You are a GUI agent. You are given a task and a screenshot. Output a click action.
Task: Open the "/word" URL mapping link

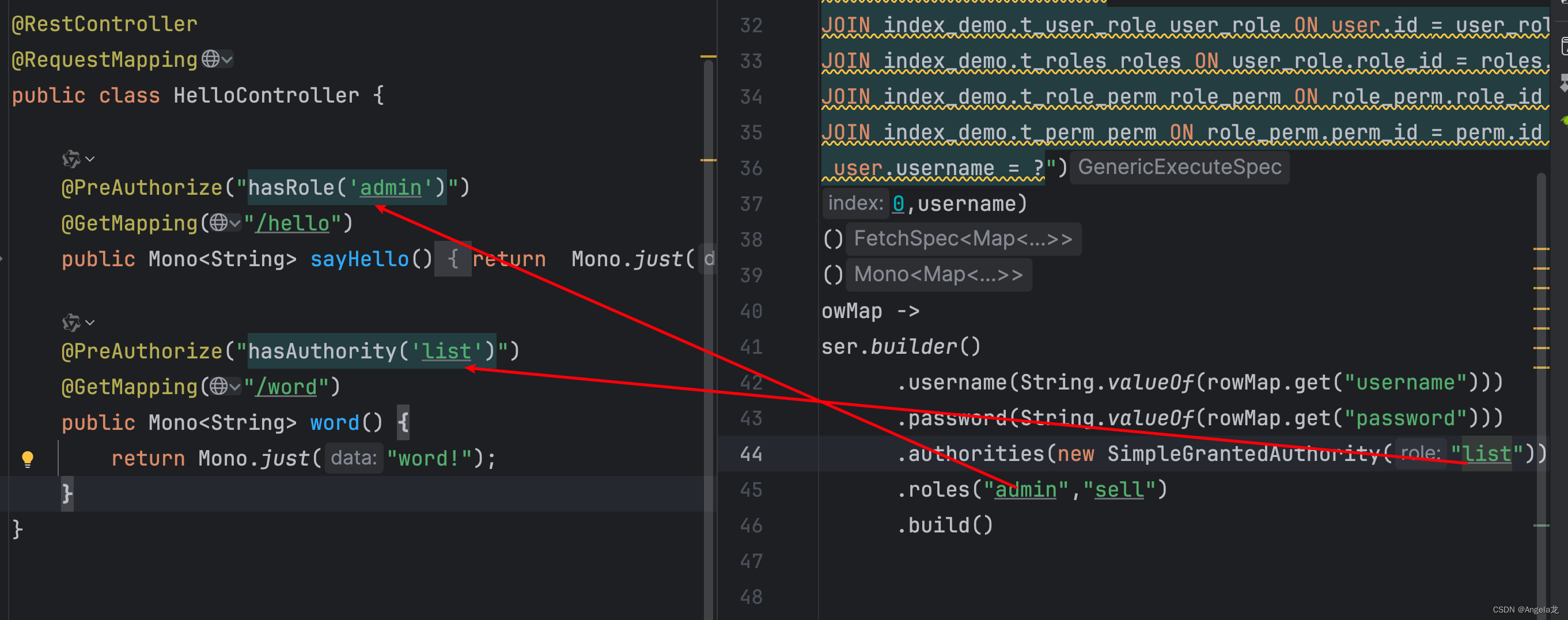pyautogui.click(x=286, y=387)
